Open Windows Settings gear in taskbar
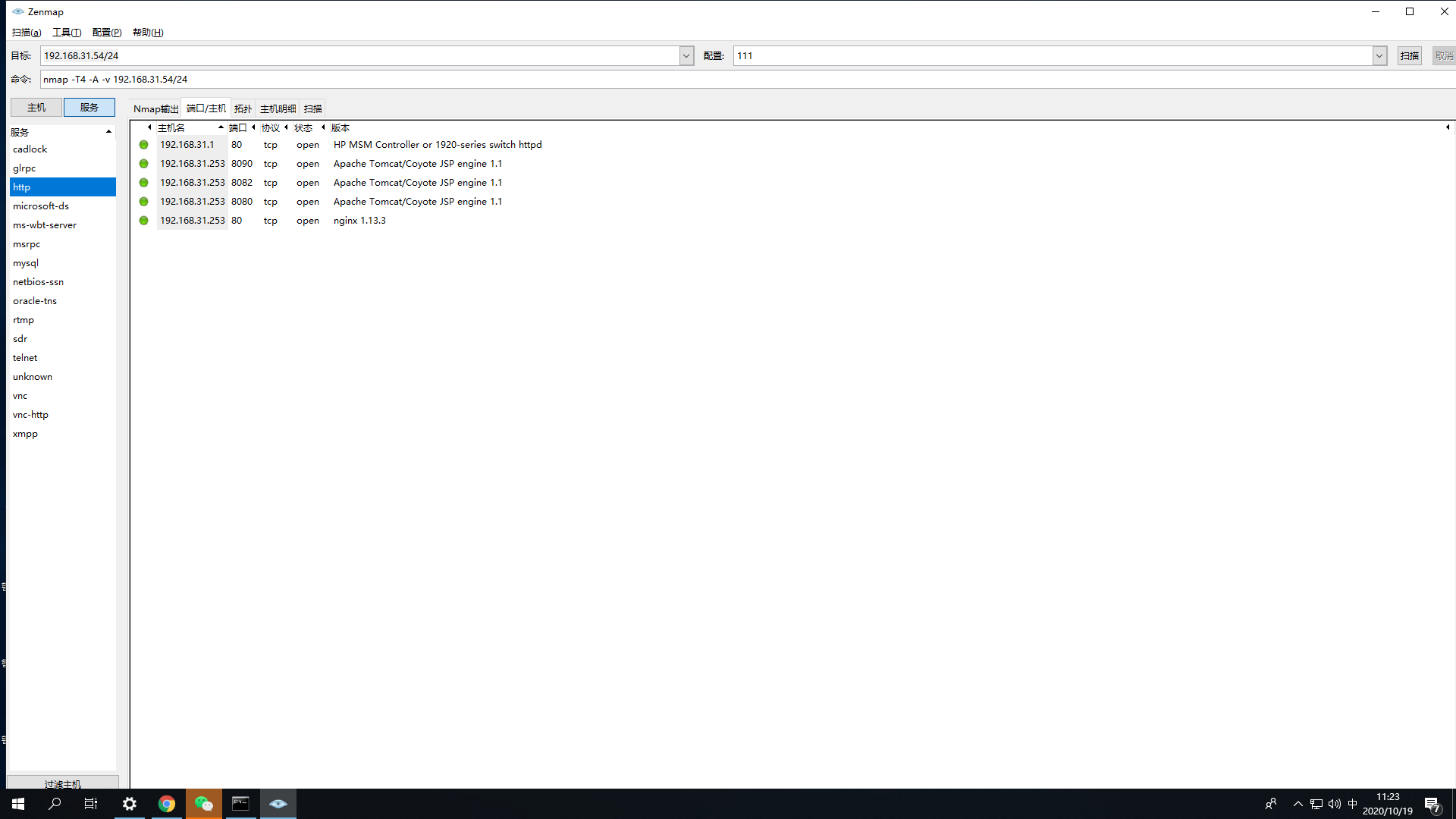Image resolution: width=1456 pixels, height=819 pixels. (130, 804)
